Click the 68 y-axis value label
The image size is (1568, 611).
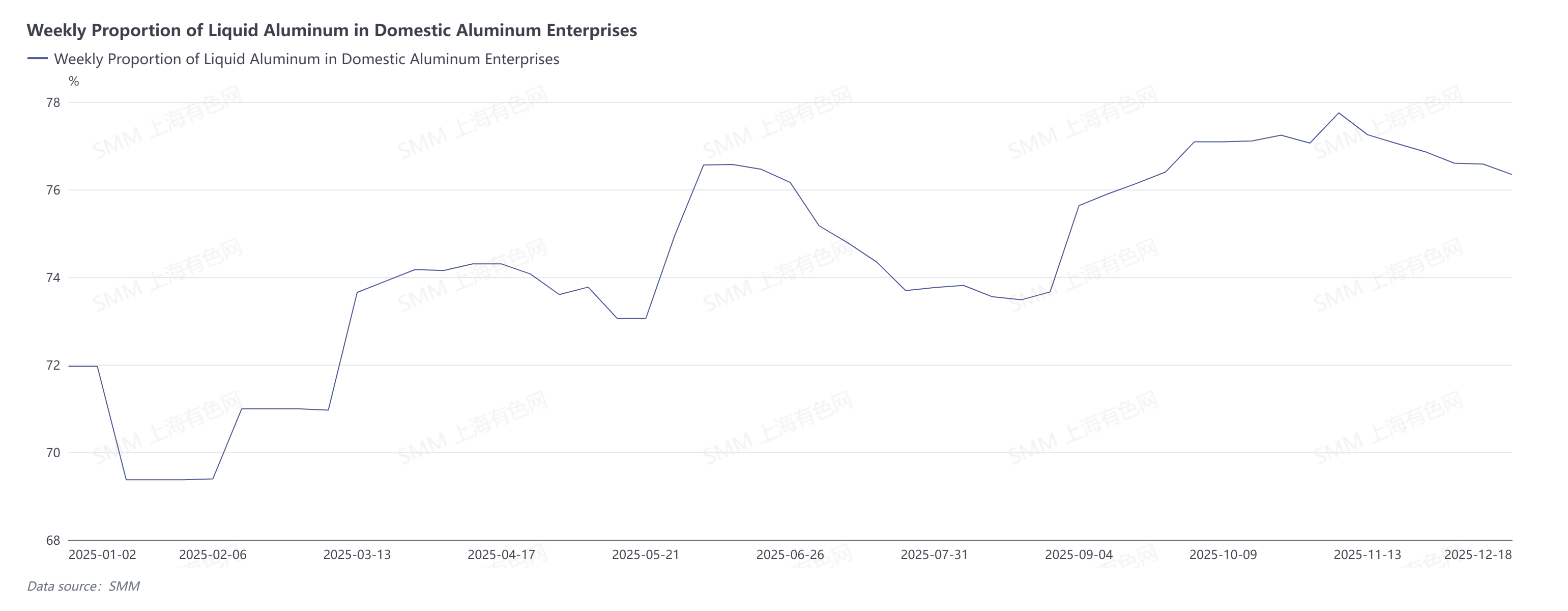(x=53, y=540)
